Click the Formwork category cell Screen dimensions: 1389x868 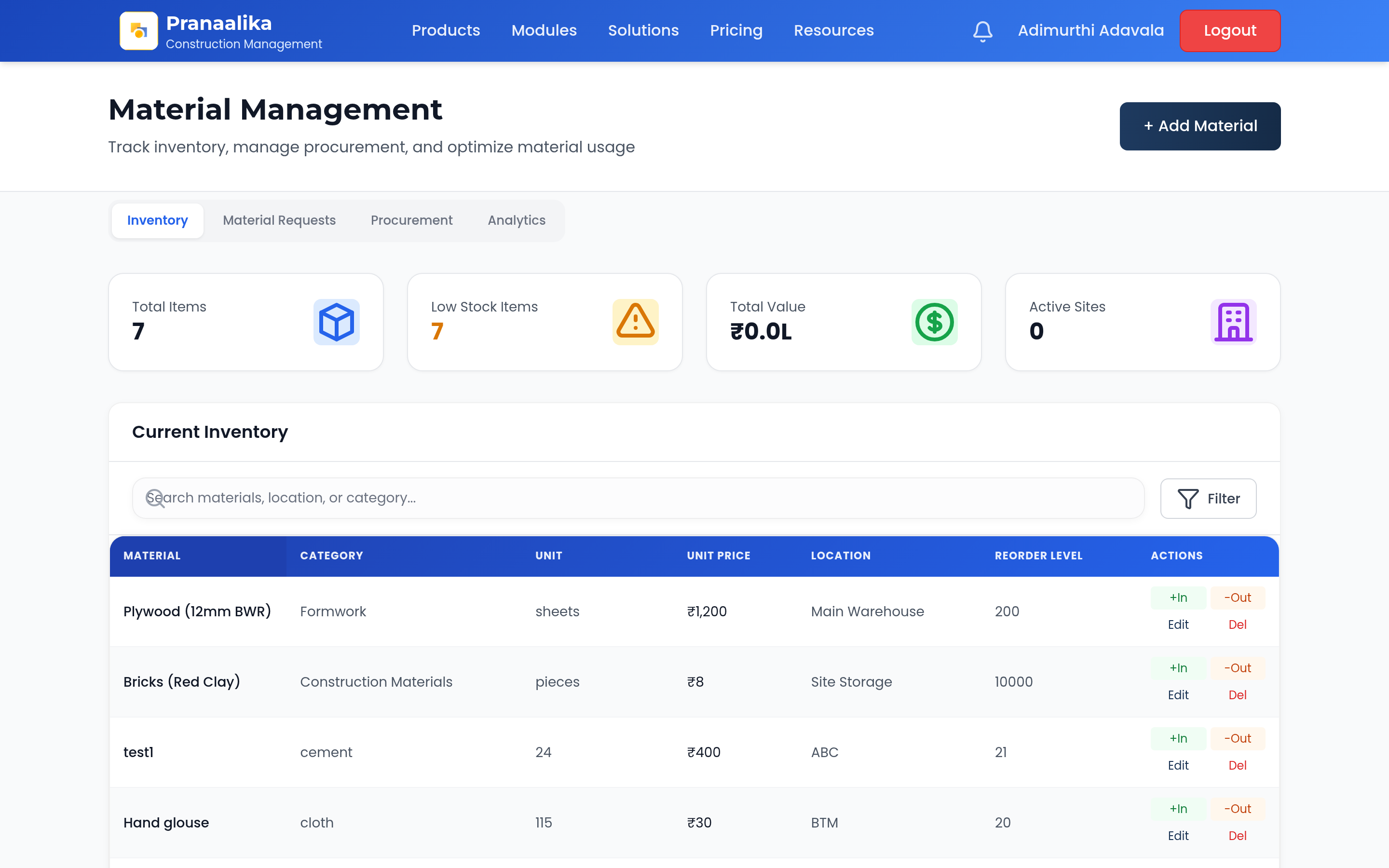click(333, 611)
